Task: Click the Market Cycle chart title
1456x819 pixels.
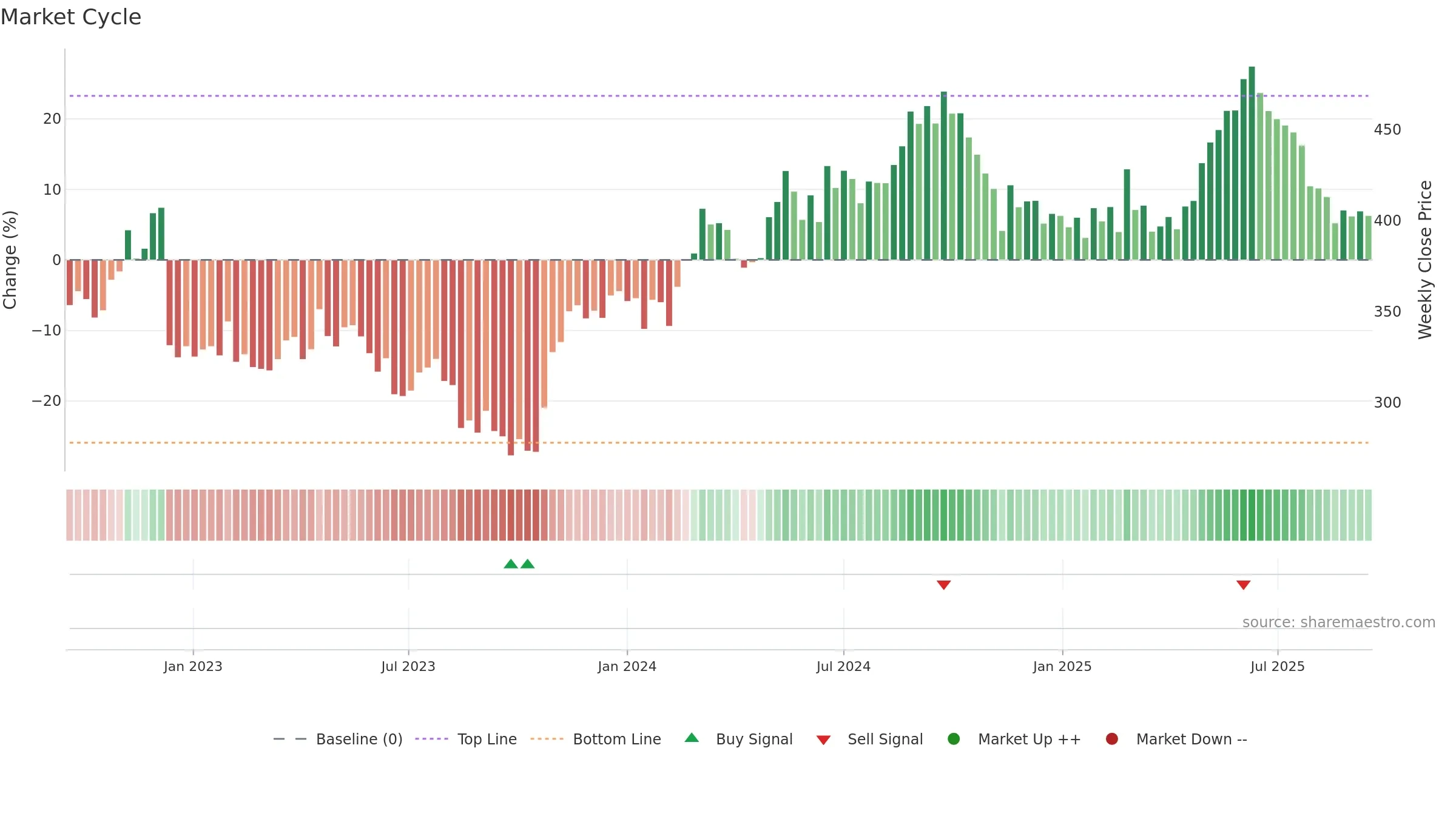Action: 71,17
